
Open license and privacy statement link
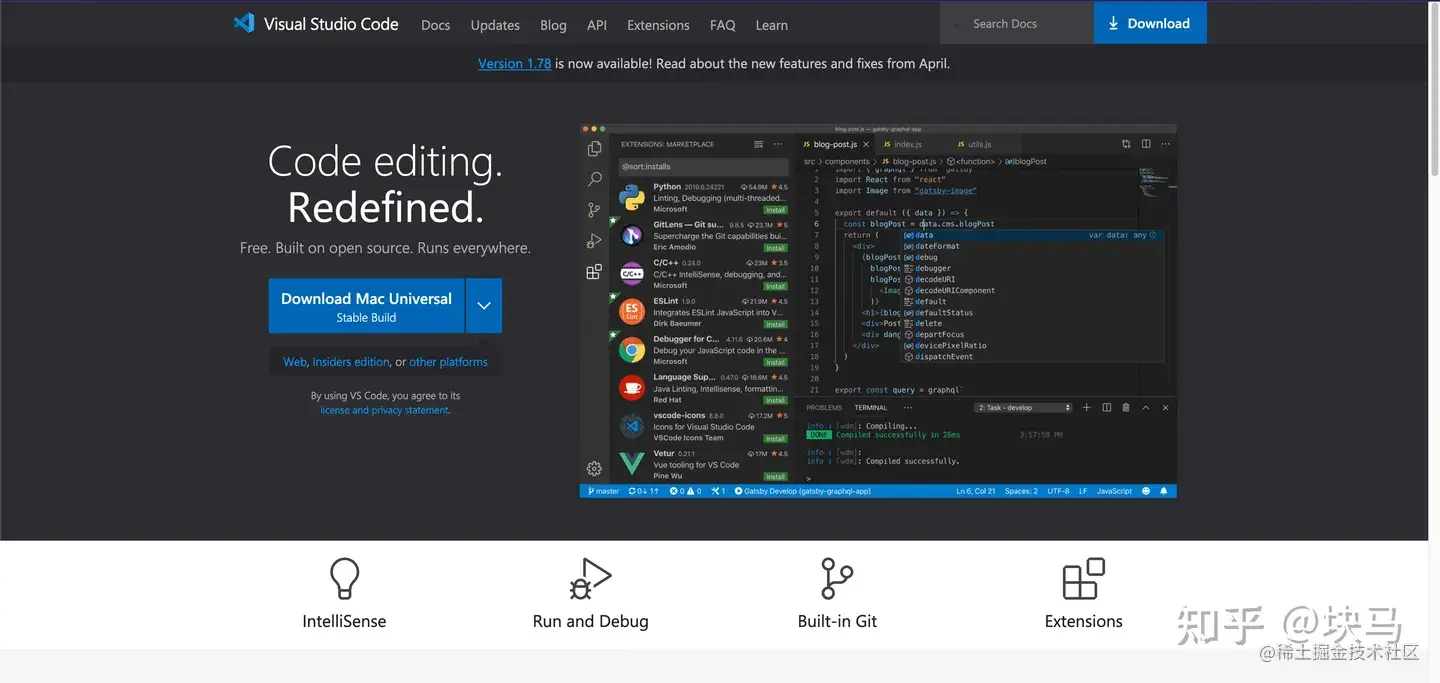385,410
